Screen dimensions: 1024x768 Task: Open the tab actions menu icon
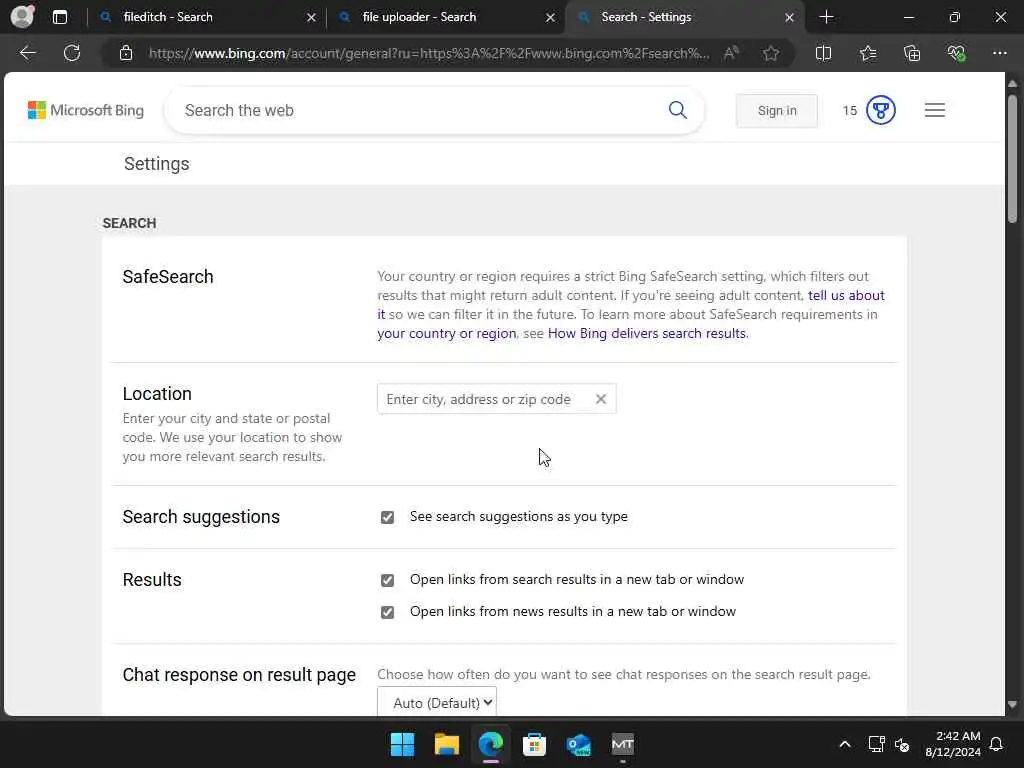coord(59,17)
